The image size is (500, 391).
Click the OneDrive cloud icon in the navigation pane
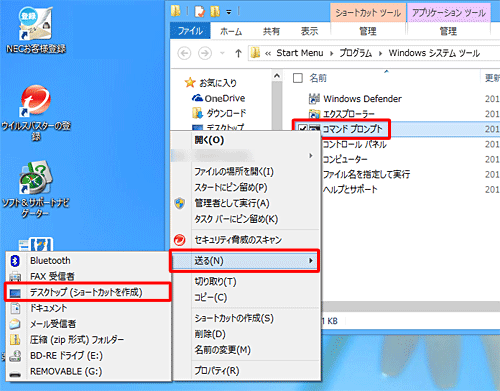point(197,98)
